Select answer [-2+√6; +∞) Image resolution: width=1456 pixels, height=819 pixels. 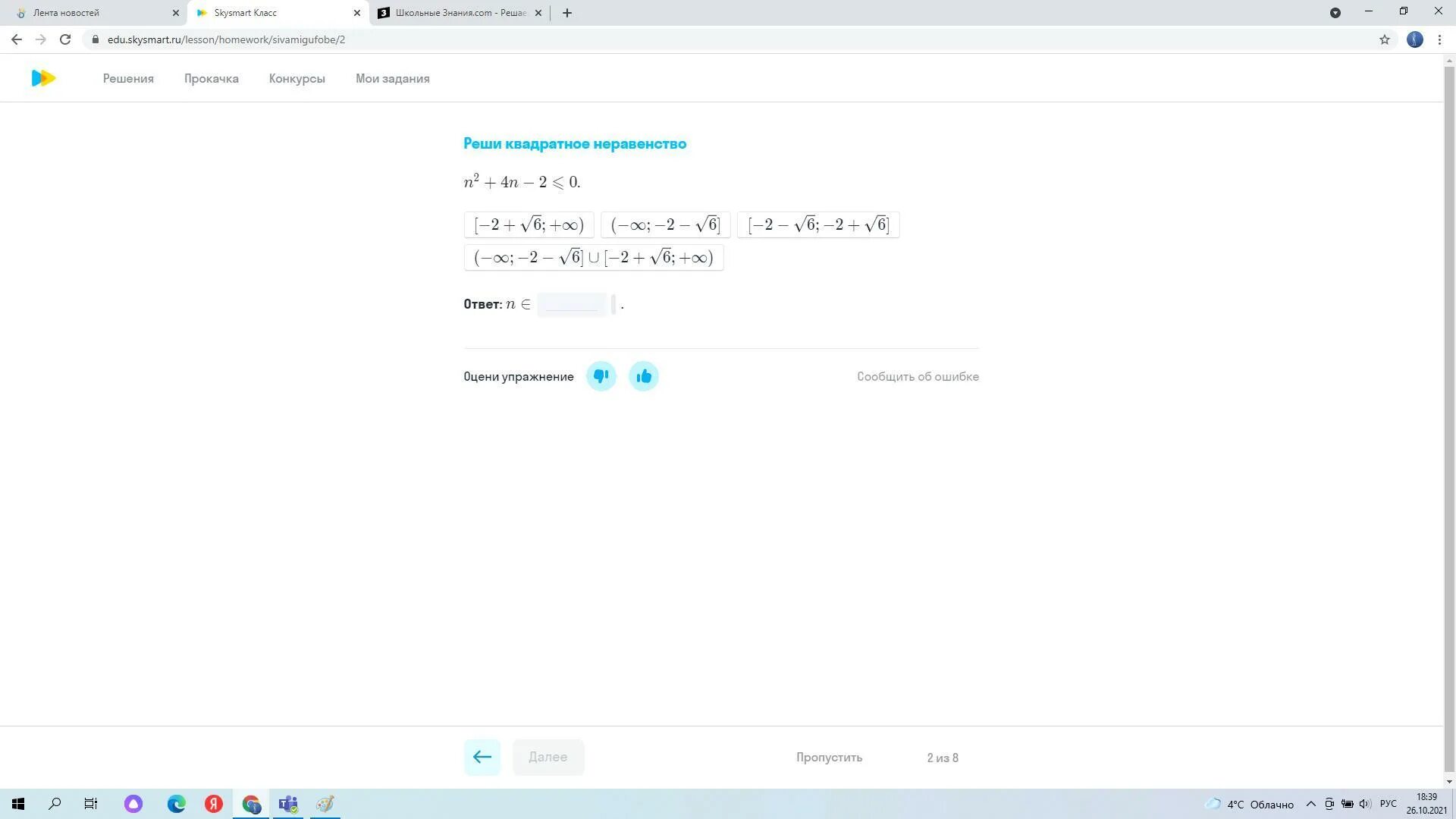528,224
